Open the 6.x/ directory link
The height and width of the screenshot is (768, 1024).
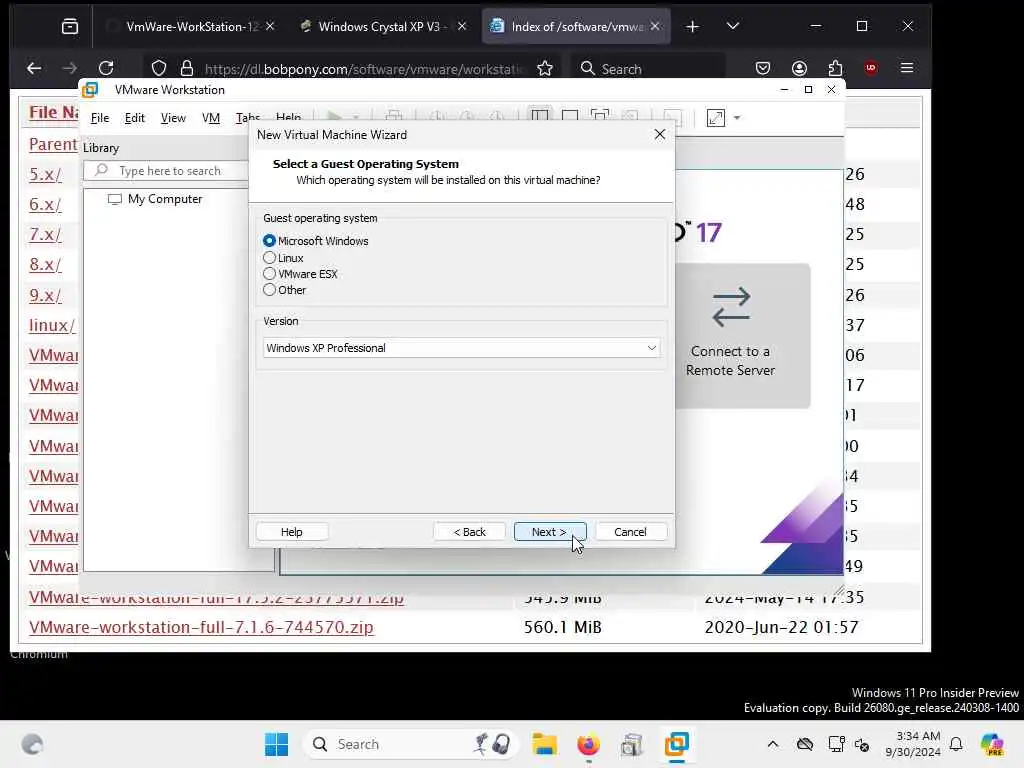tap(45, 204)
